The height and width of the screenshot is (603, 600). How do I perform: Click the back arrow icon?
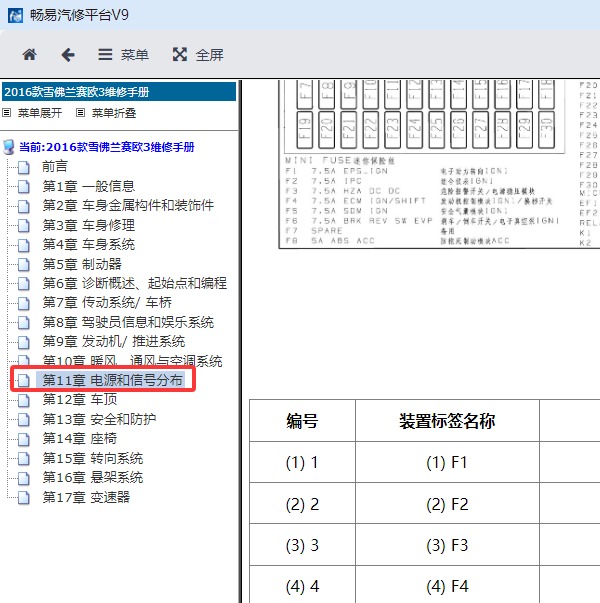coord(68,55)
